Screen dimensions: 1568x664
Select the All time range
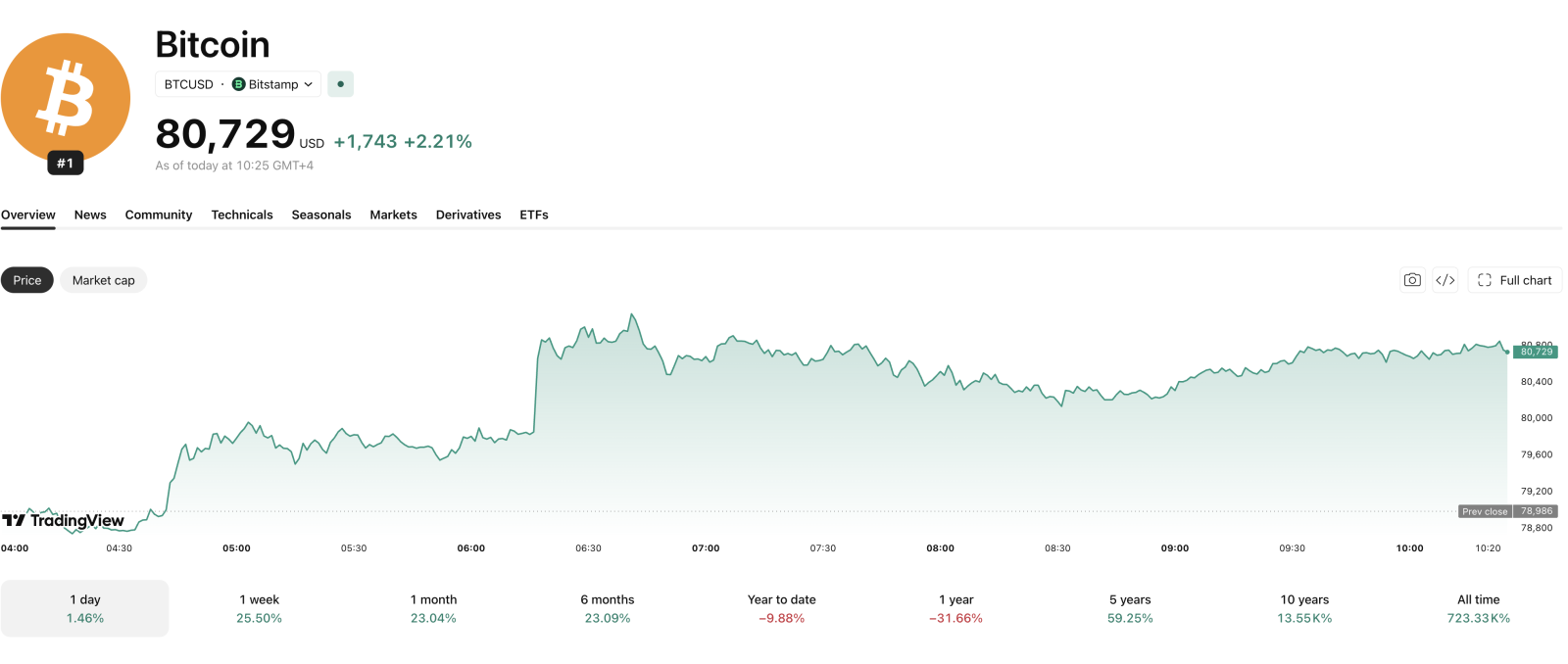pos(1479,608)
